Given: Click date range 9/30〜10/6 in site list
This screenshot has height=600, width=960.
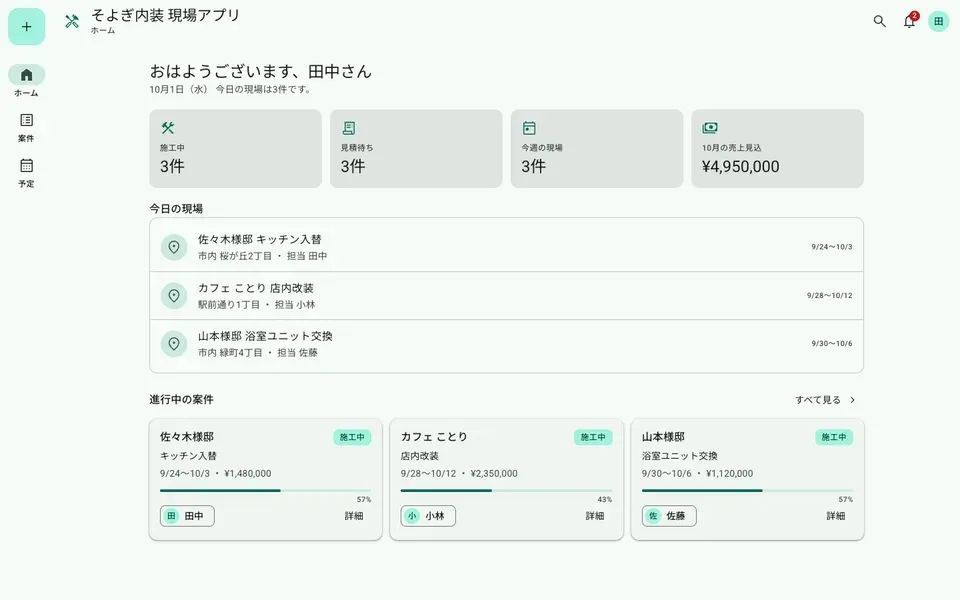Looking at the screenshot, I should [x=831, y=343].
